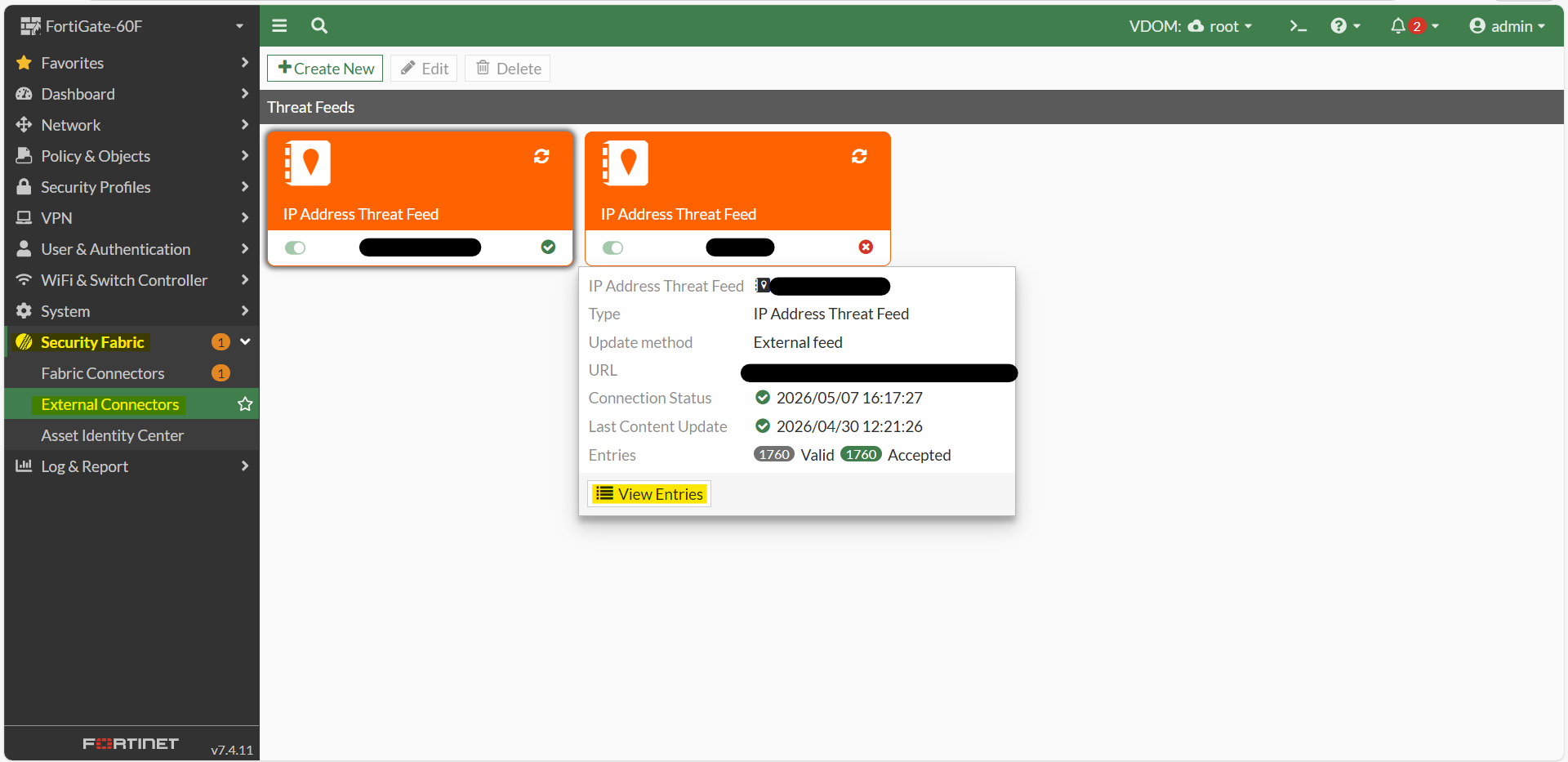
Task: Click the Log & Report chart icon
Action: [24, 466]
